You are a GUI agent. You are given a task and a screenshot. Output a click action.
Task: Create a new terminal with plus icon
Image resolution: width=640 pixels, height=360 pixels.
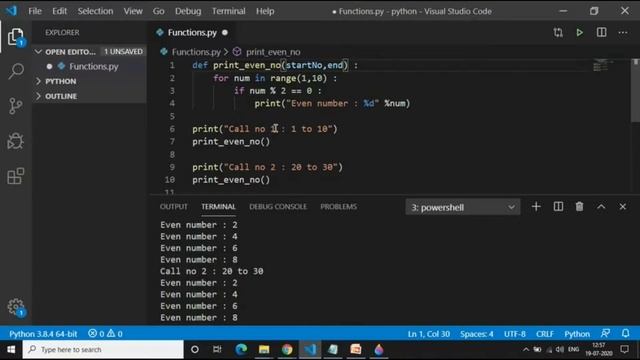tap(536, 207)
